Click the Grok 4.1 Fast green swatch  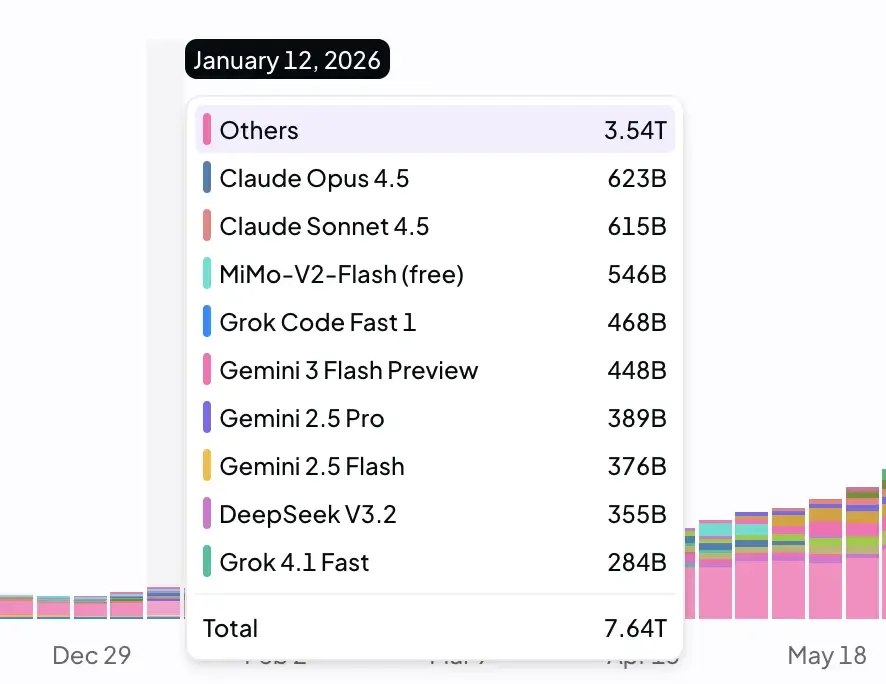click(x=207, y=561)
